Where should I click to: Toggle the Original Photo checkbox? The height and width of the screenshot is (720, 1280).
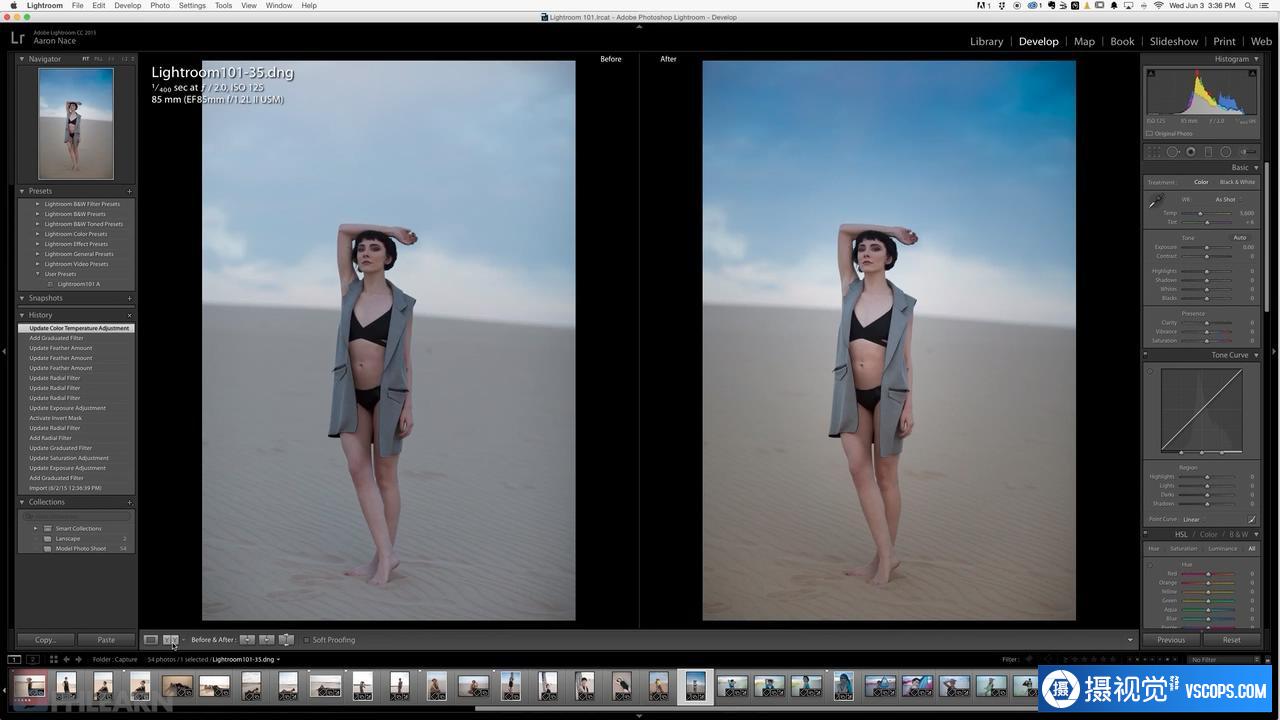1150,133
